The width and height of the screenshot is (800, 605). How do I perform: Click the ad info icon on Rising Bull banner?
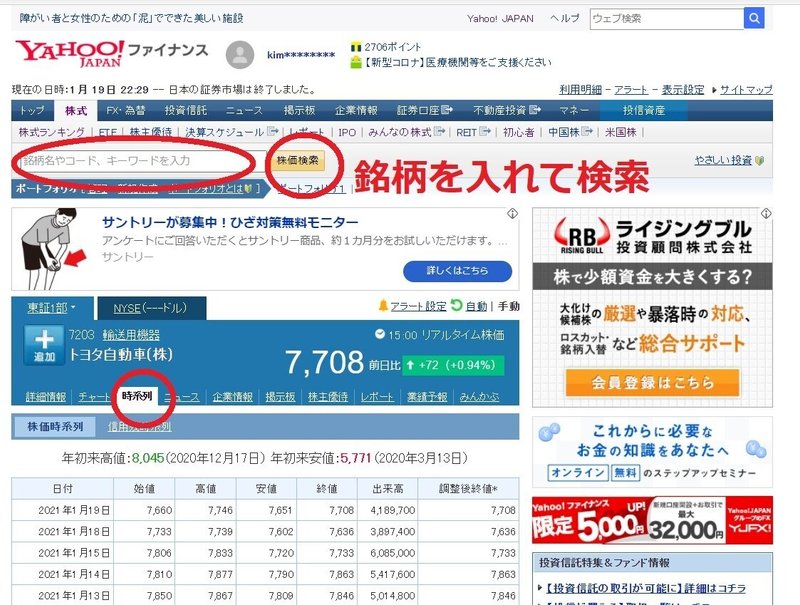click(x=766, y=214)
